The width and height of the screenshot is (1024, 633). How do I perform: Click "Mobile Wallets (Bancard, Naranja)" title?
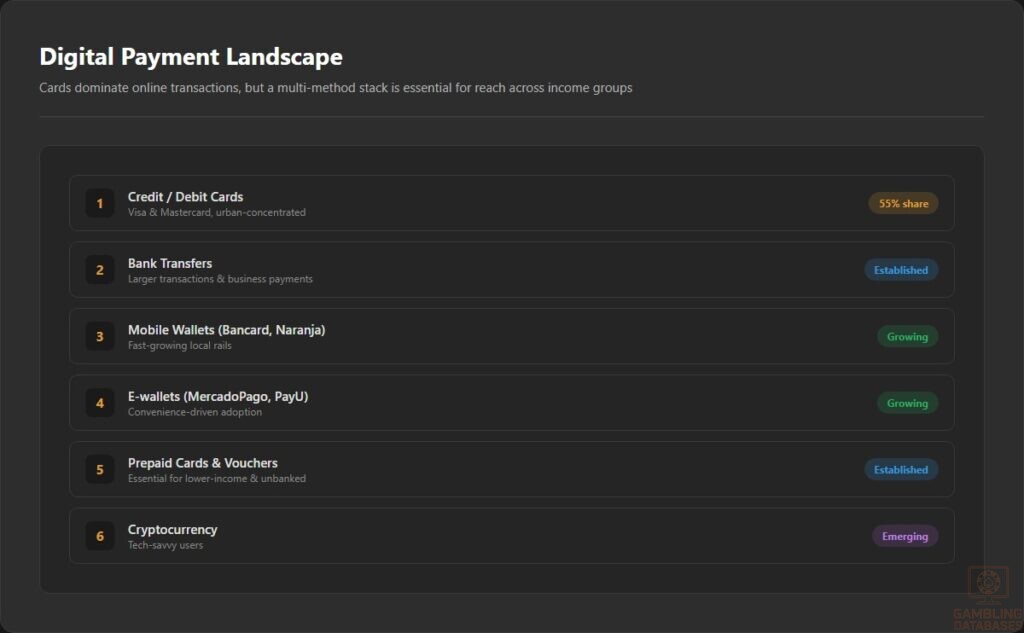[227, 330]
